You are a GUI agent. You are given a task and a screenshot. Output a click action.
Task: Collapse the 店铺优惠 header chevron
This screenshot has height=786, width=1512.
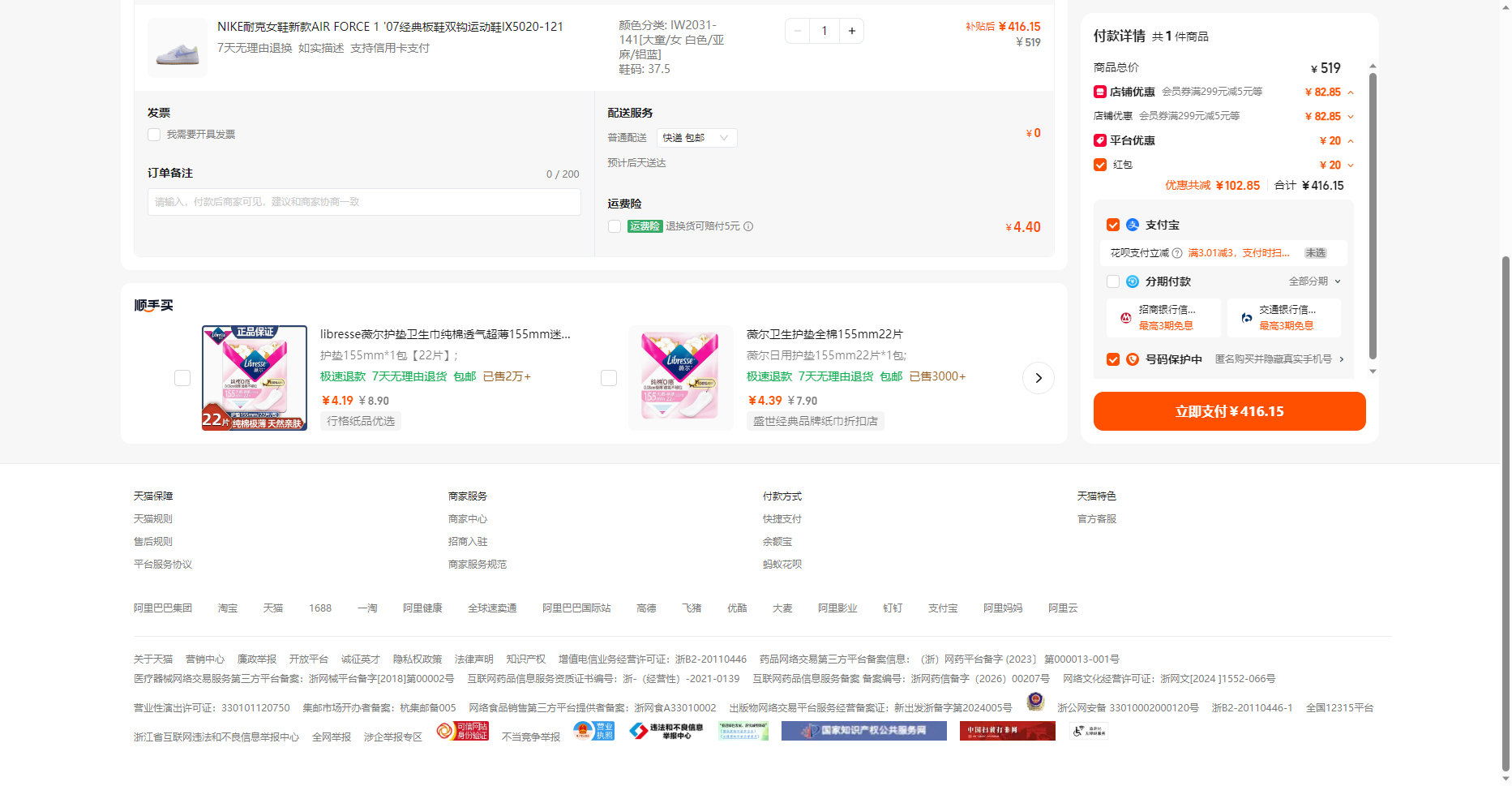point(1351,92)
